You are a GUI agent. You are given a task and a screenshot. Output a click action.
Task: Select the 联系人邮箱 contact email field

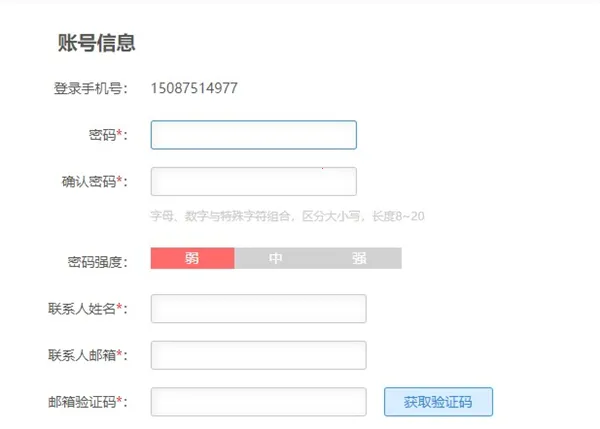258,355
